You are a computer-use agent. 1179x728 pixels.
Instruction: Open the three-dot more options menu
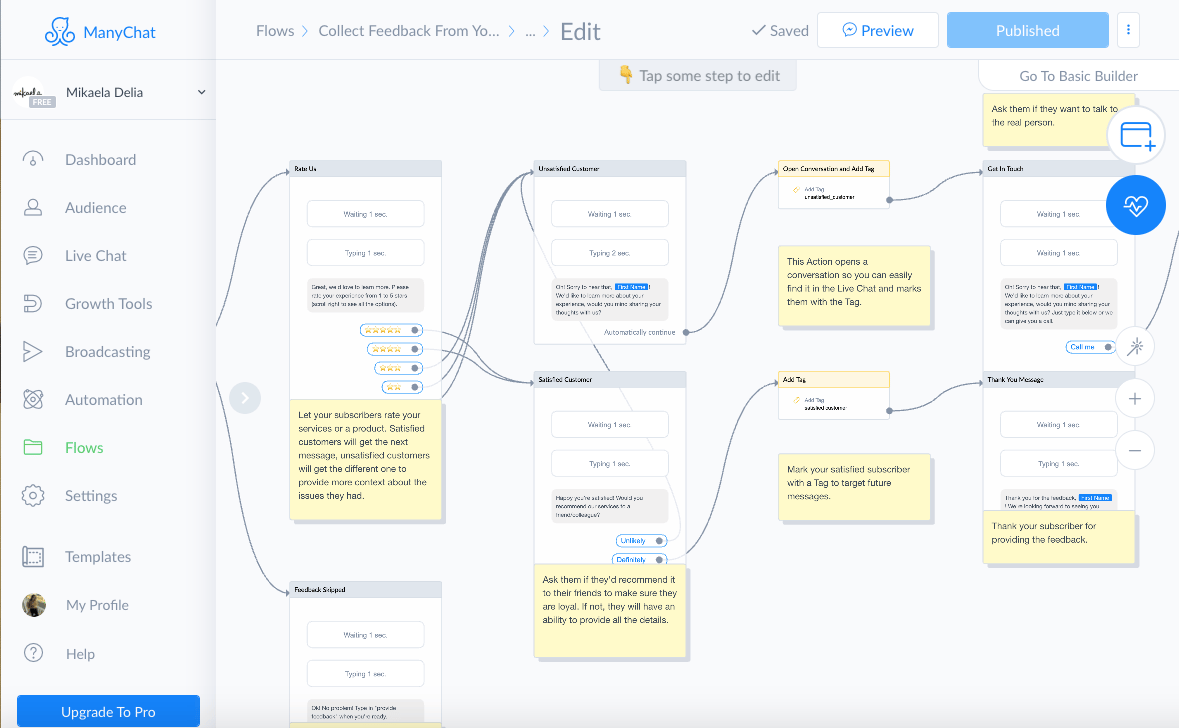[1128, 30]
